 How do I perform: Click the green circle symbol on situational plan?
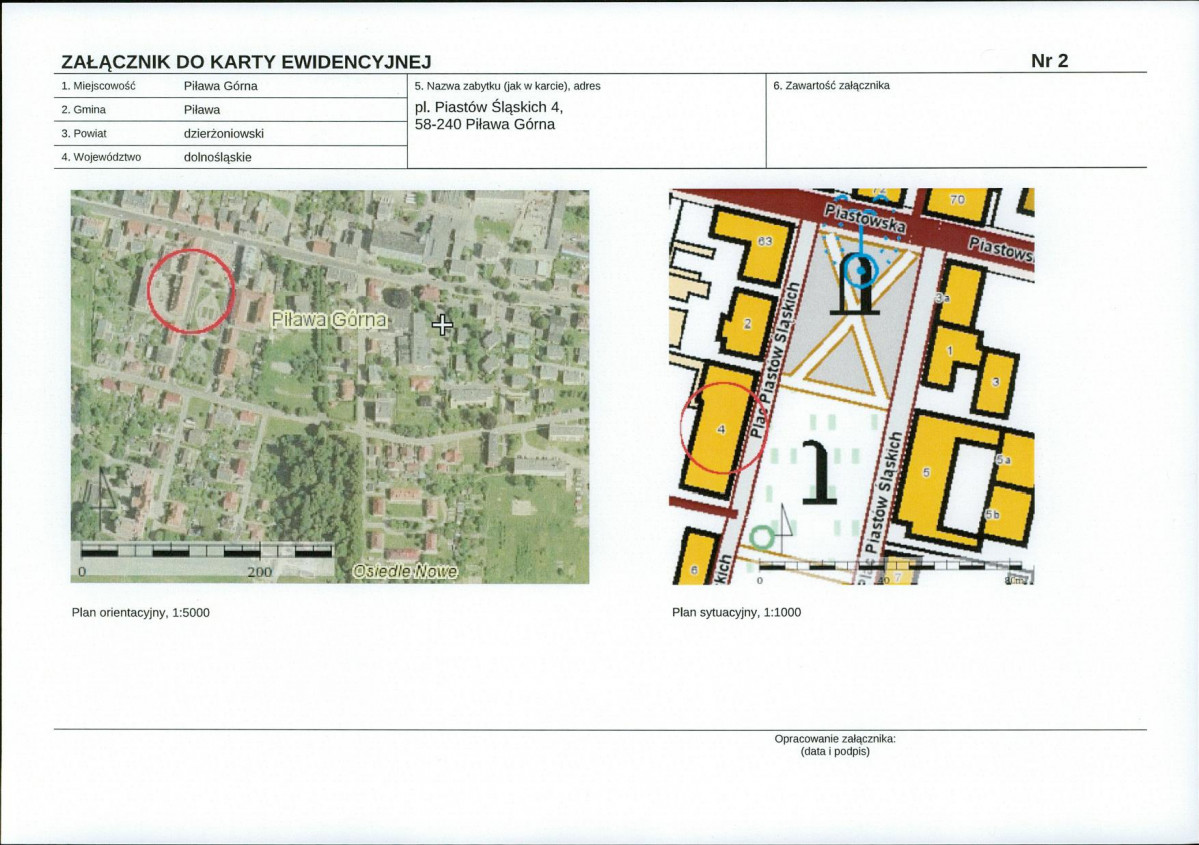click(x=761, y=537)
